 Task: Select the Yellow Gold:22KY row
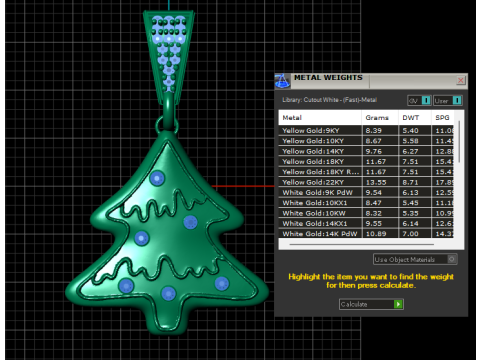pos(366,182)
